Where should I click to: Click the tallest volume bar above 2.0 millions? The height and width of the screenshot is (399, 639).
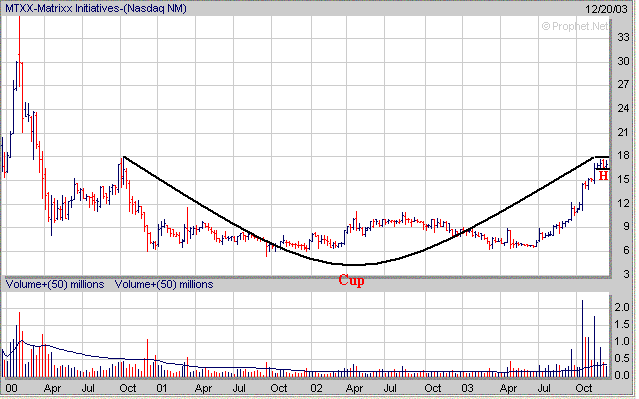click(582, 338)
